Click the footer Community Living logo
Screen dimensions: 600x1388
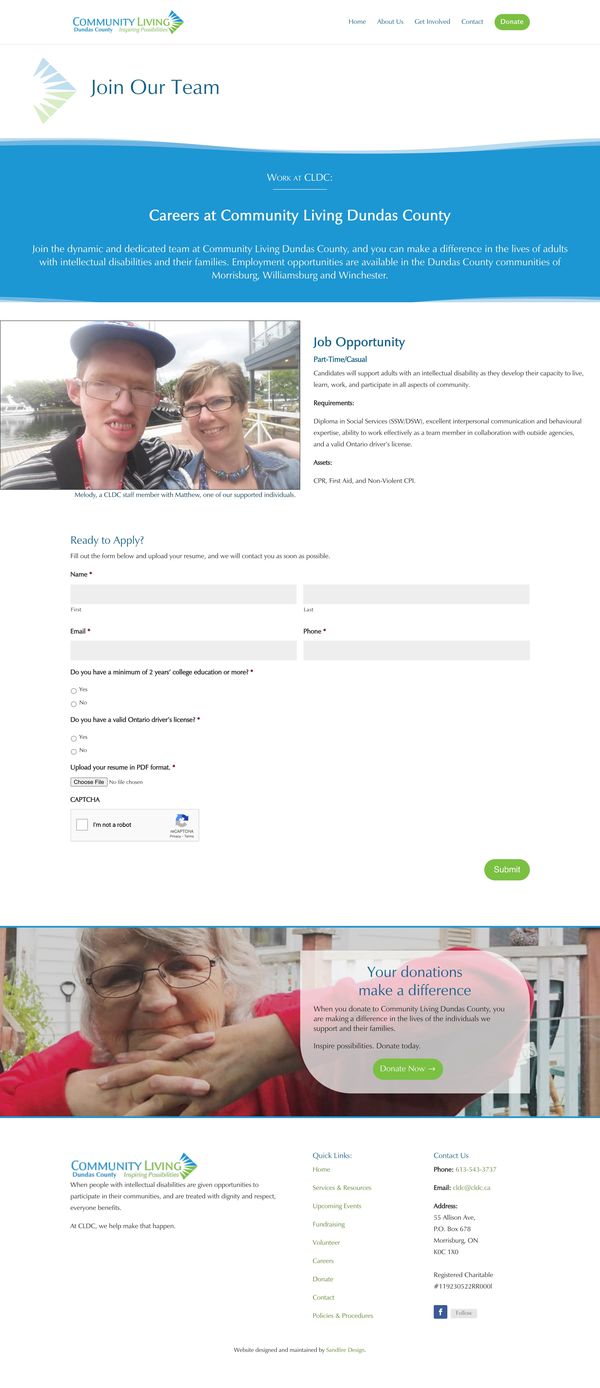point(134,1167)
